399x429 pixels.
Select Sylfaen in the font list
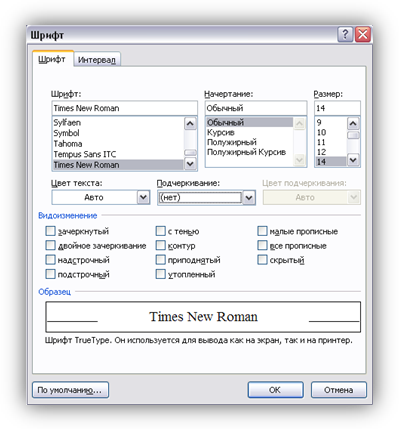tap(117, 122)
